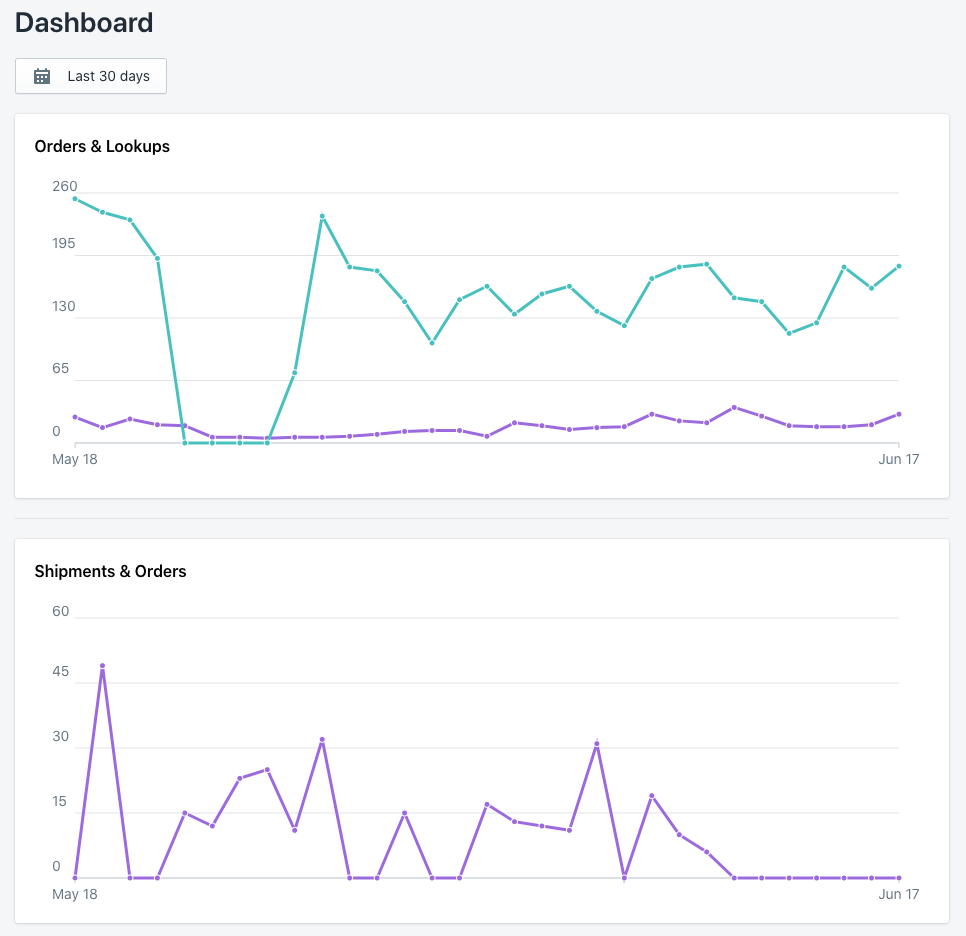Viewport: 966px width, 936px height.
Task: Click the last shipments point at Jun 17
Action: (x=899, y=877)
